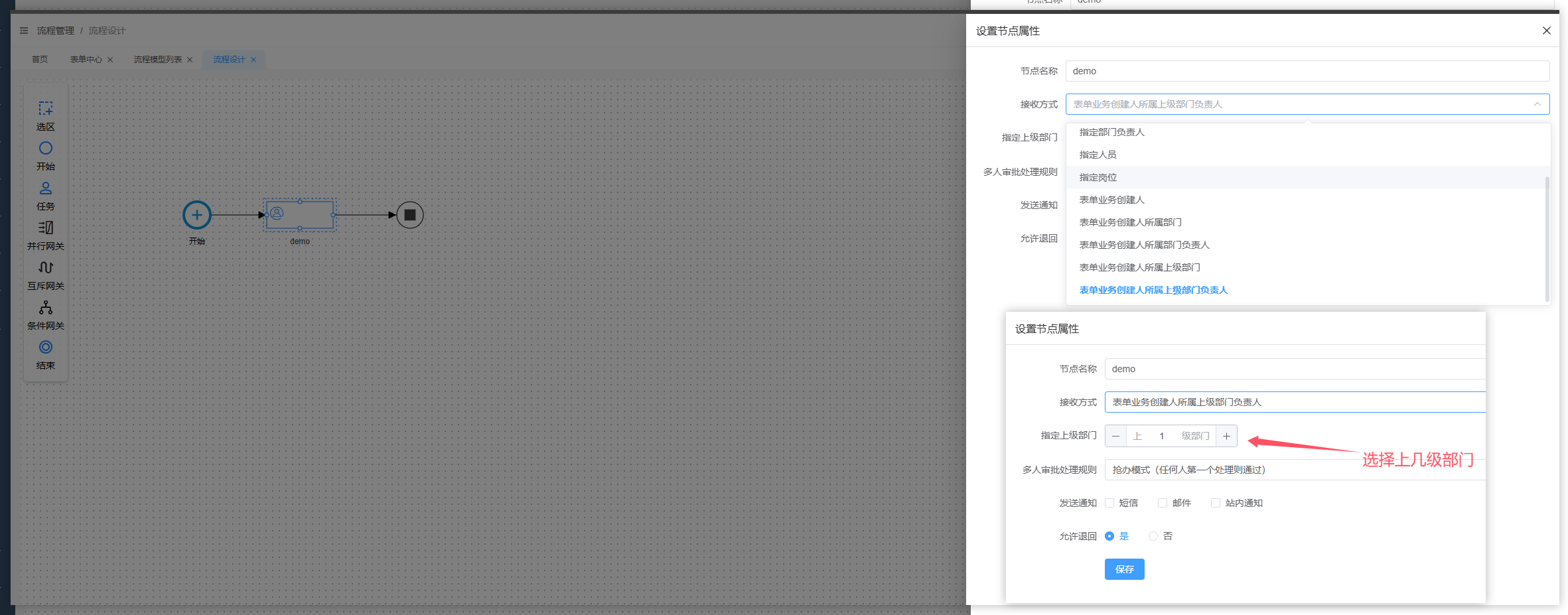Choose the 互斥网关 exclusive gateway icon

[x=45, y=268]
